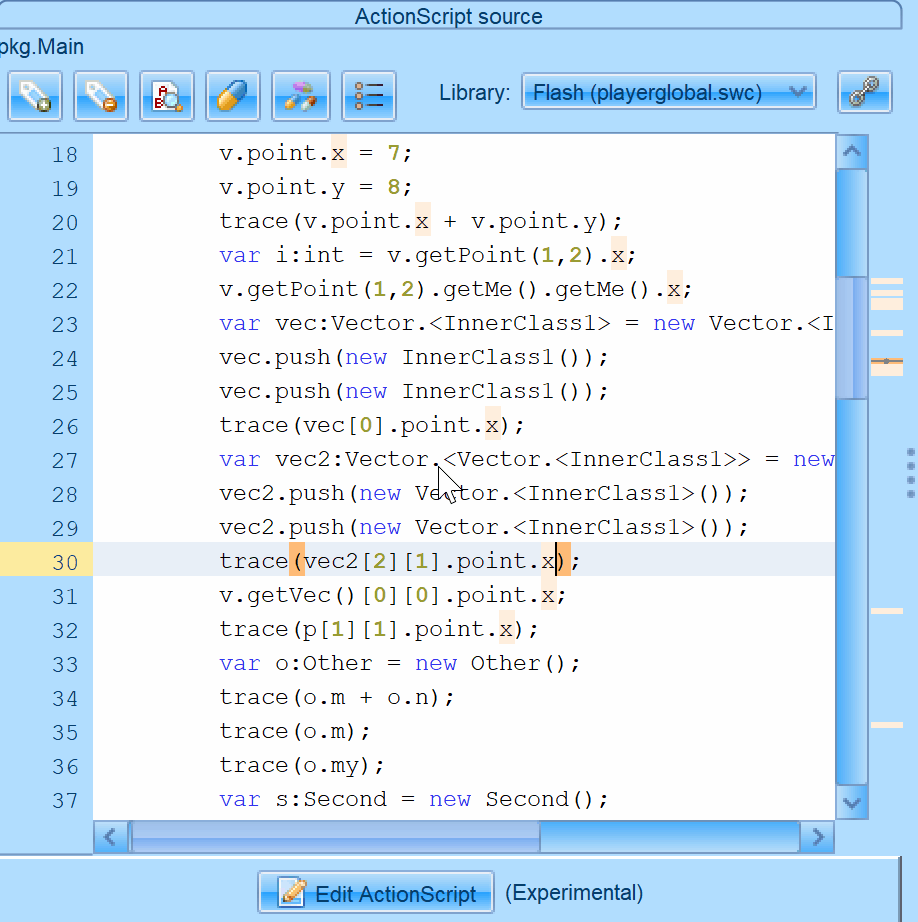Image resolution: width=918 pixels, height=922 pixels.
Task: Click the horizontal scrollbar thumb
Action: coord(335,837)
